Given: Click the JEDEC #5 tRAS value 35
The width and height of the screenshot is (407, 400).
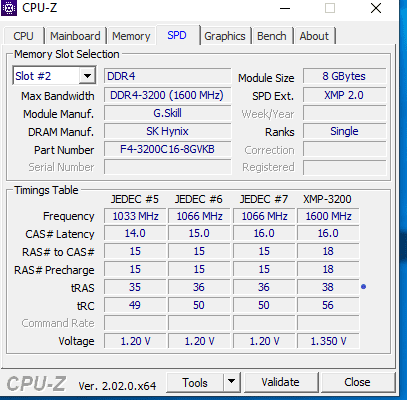Looking at the screenshot, I should pos(135,287).
